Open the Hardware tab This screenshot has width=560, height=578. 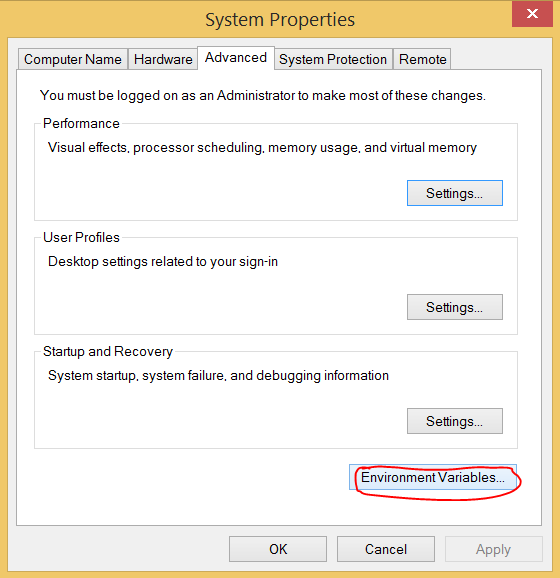[163, 59]
